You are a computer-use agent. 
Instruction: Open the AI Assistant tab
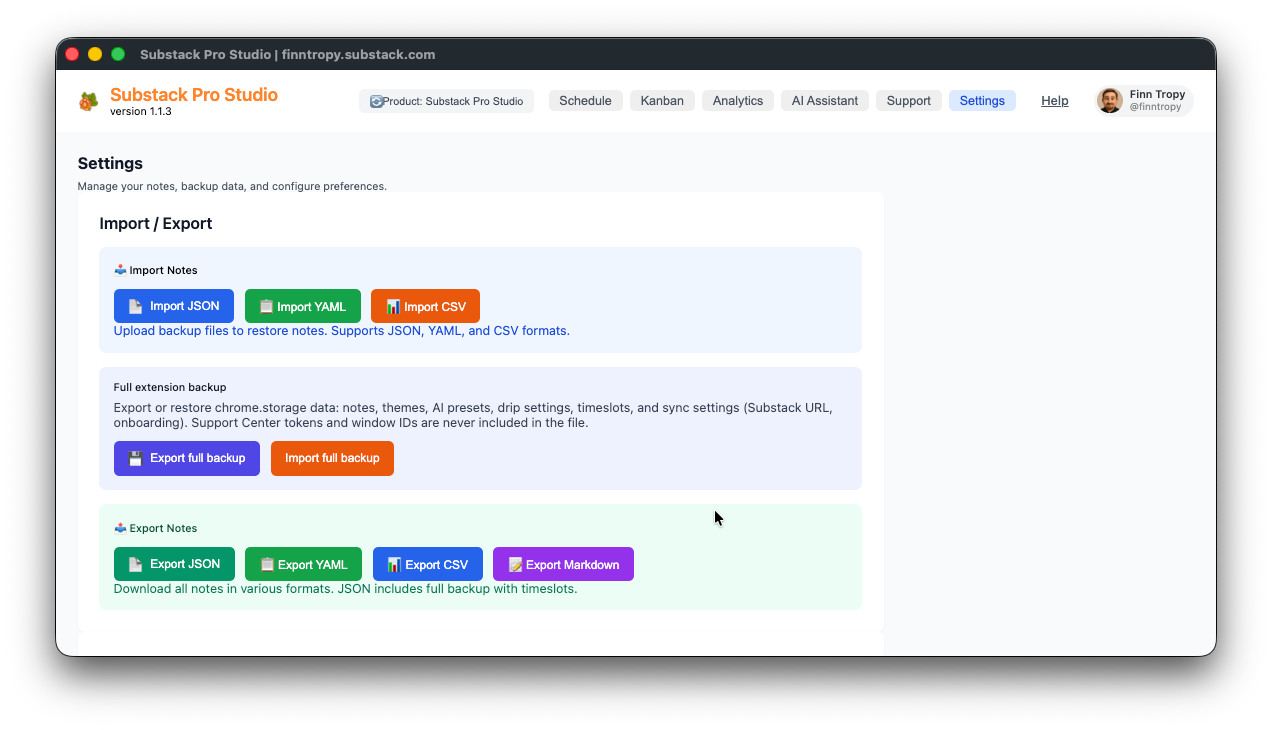[x=825, y=101]
